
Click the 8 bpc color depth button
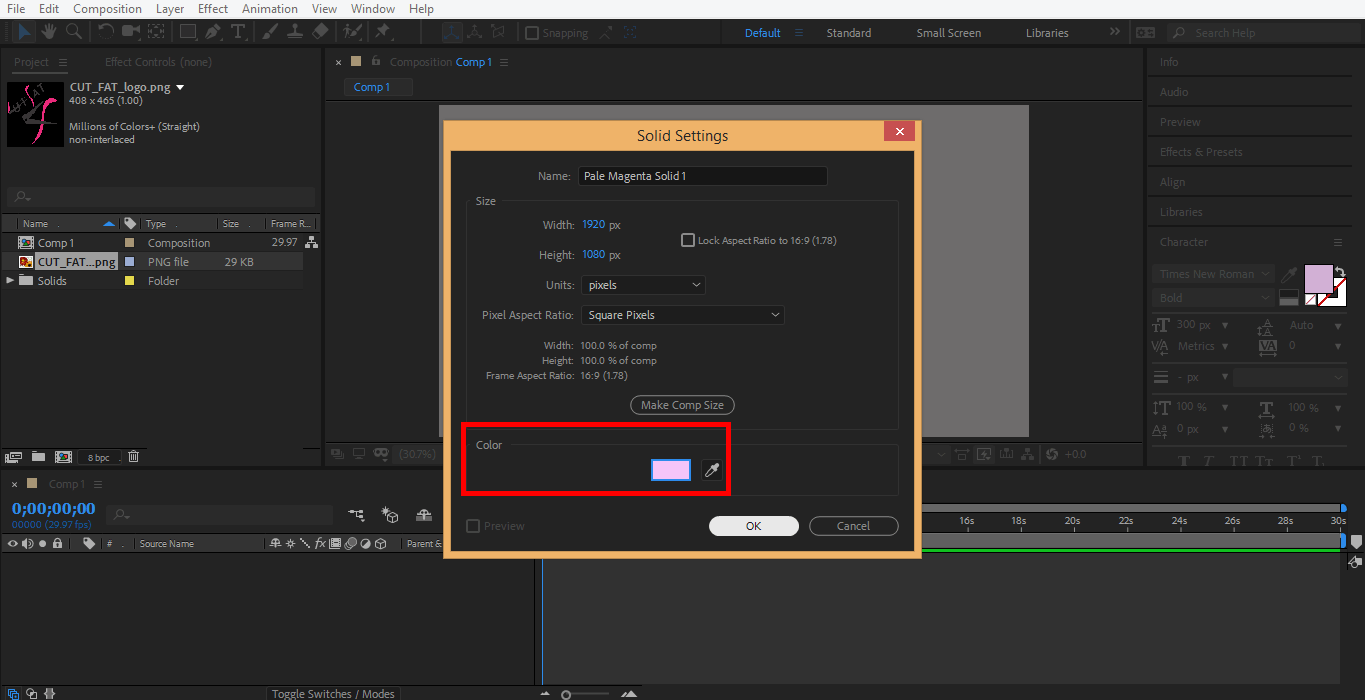click(98, 457)
